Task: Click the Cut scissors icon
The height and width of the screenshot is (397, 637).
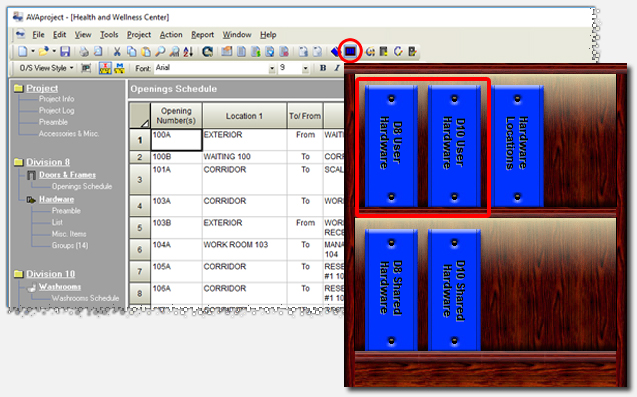Action: tap(117, 52)
